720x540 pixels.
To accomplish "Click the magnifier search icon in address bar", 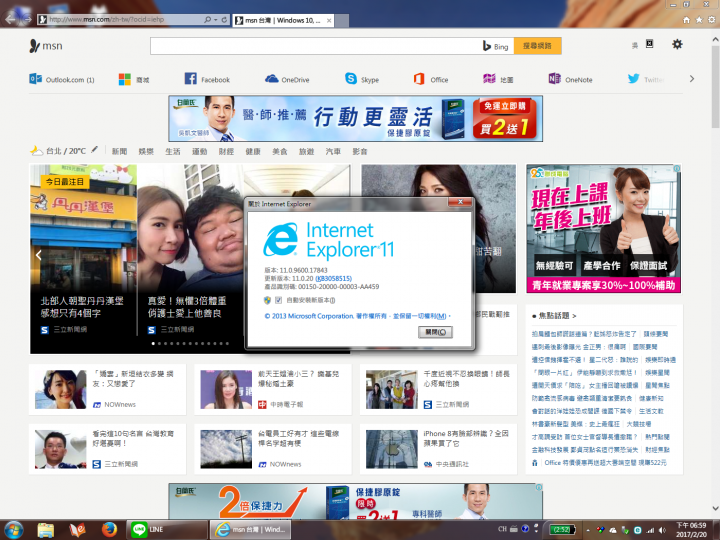I will [208, 20].
